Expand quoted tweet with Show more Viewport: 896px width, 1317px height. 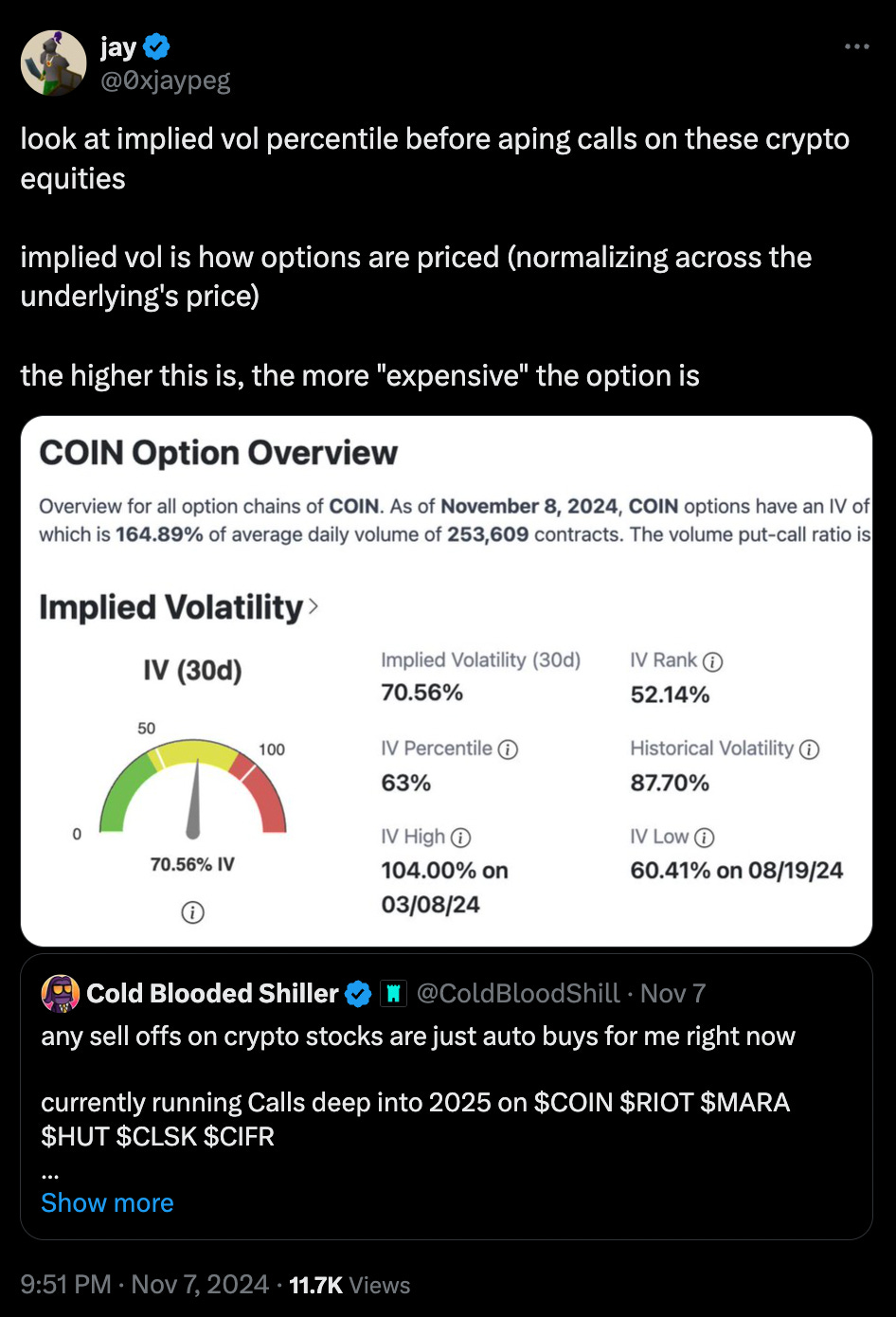click(x=107, y=1202)
